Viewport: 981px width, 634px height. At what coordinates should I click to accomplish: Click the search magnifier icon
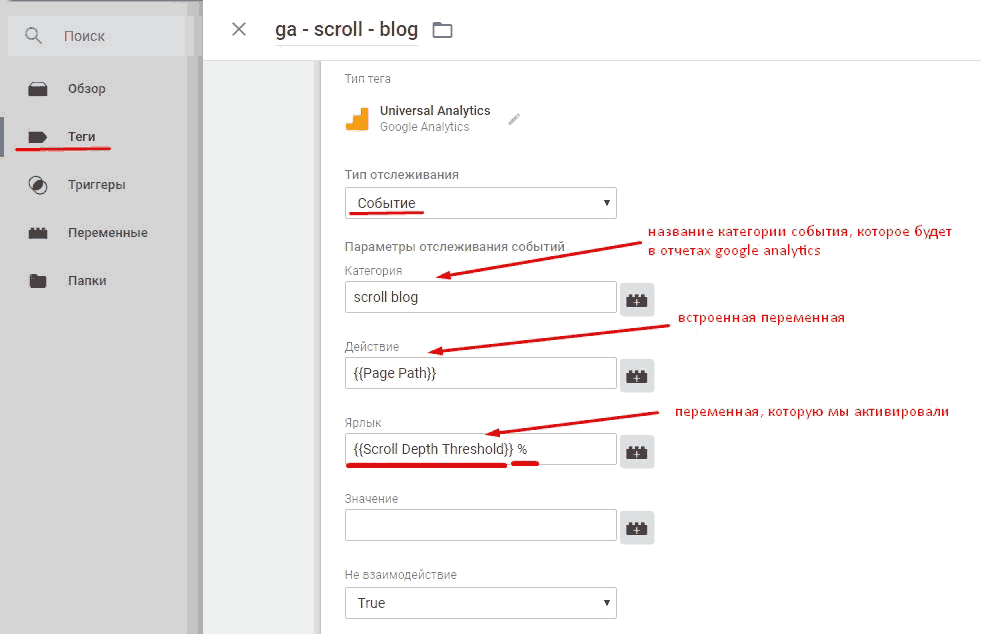point(33,36)
